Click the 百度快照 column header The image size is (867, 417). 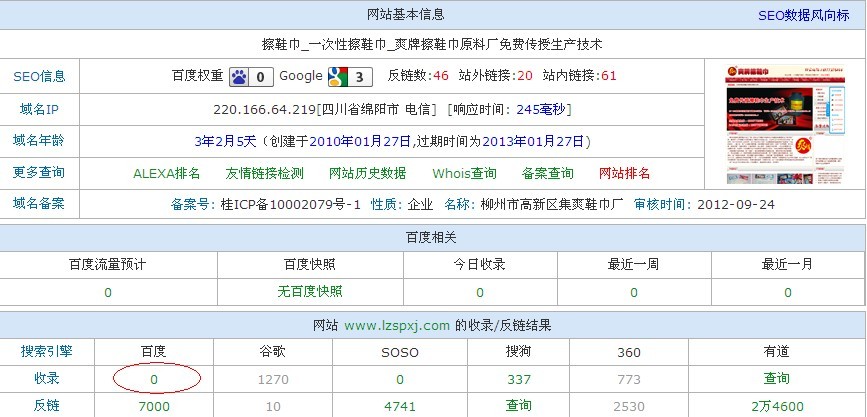(310, 264)
